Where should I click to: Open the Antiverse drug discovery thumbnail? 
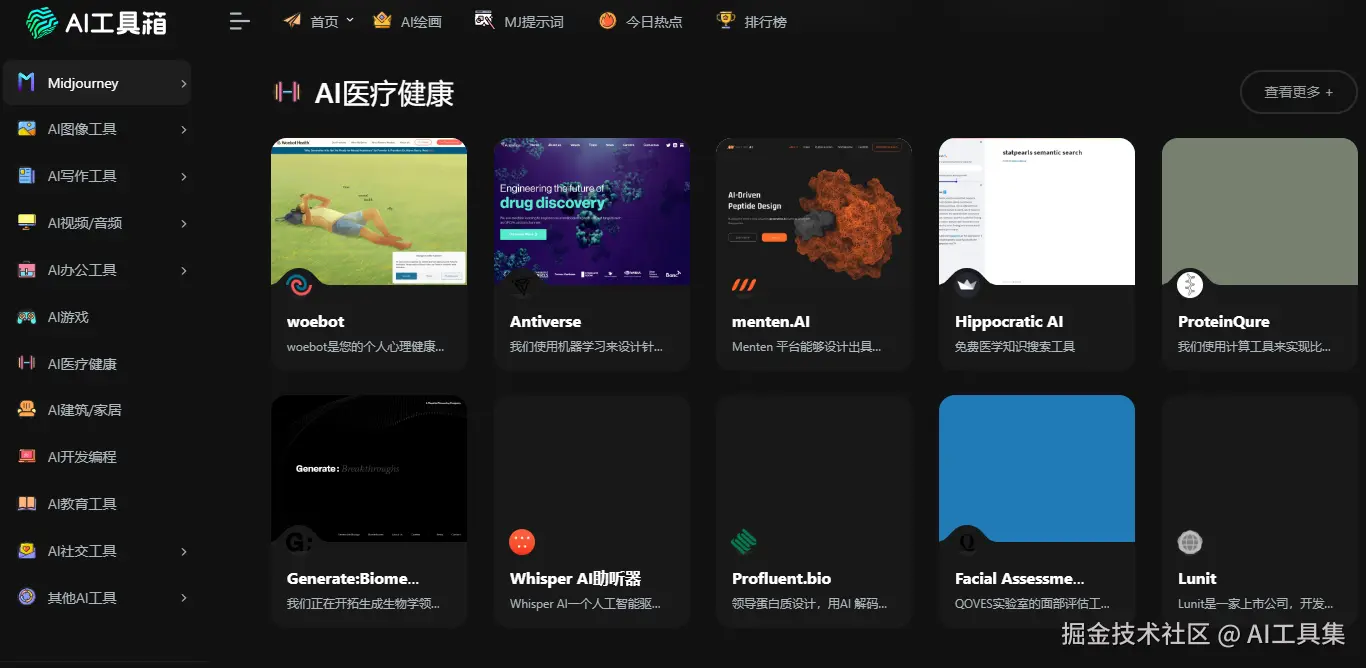[x=592, y=211]
